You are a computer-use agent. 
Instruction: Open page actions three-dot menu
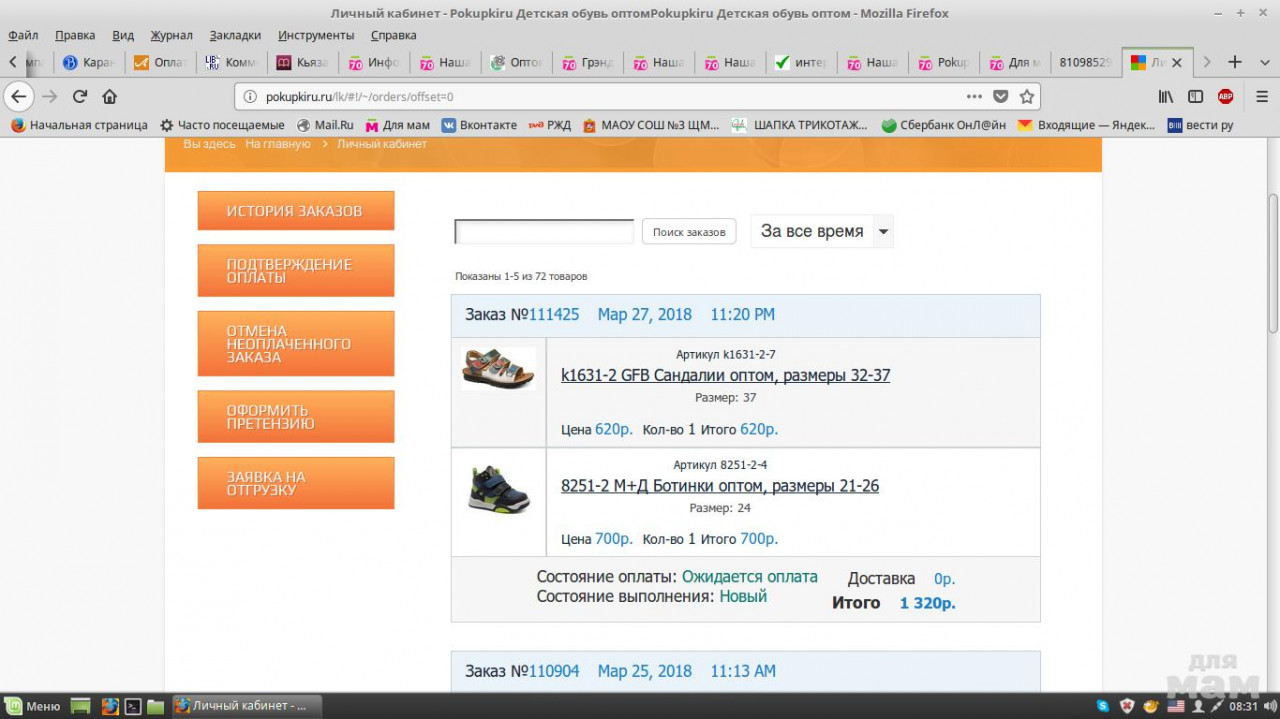click(974, 97)
